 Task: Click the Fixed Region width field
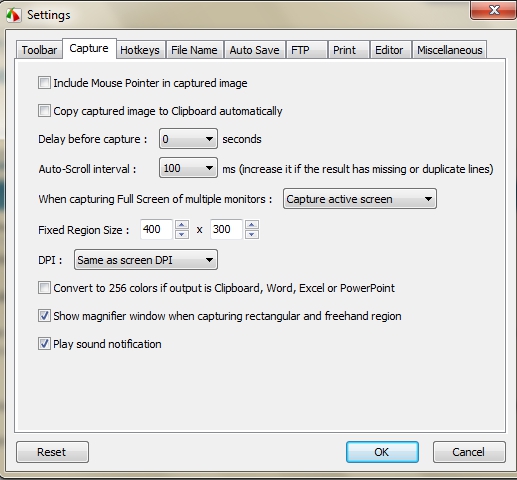[x=156, y=229]
